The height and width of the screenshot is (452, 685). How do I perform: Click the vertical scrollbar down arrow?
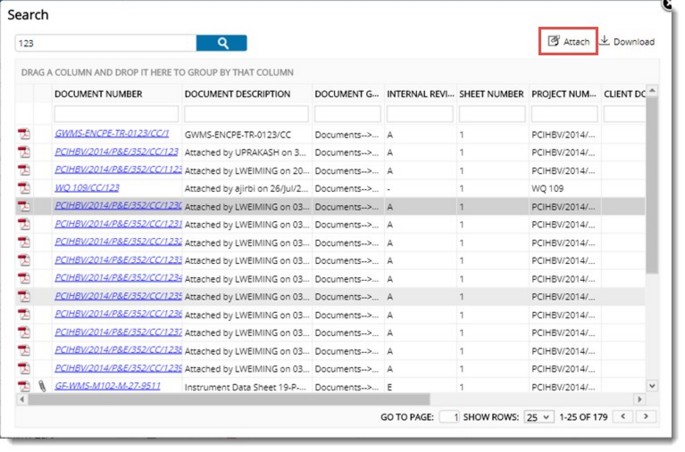(x=652, y=385)
